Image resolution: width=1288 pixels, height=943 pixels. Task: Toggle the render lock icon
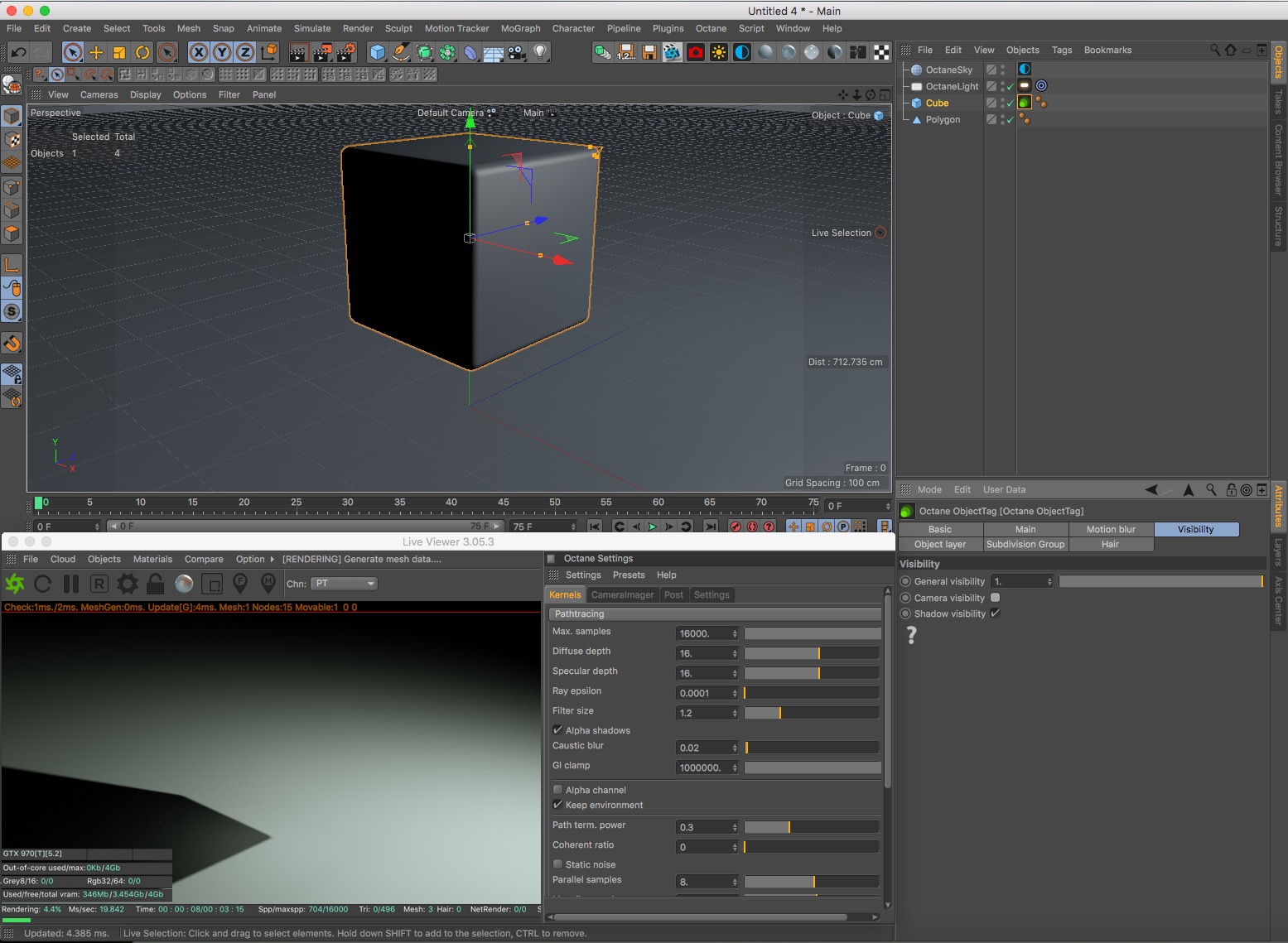click(155, 585)
